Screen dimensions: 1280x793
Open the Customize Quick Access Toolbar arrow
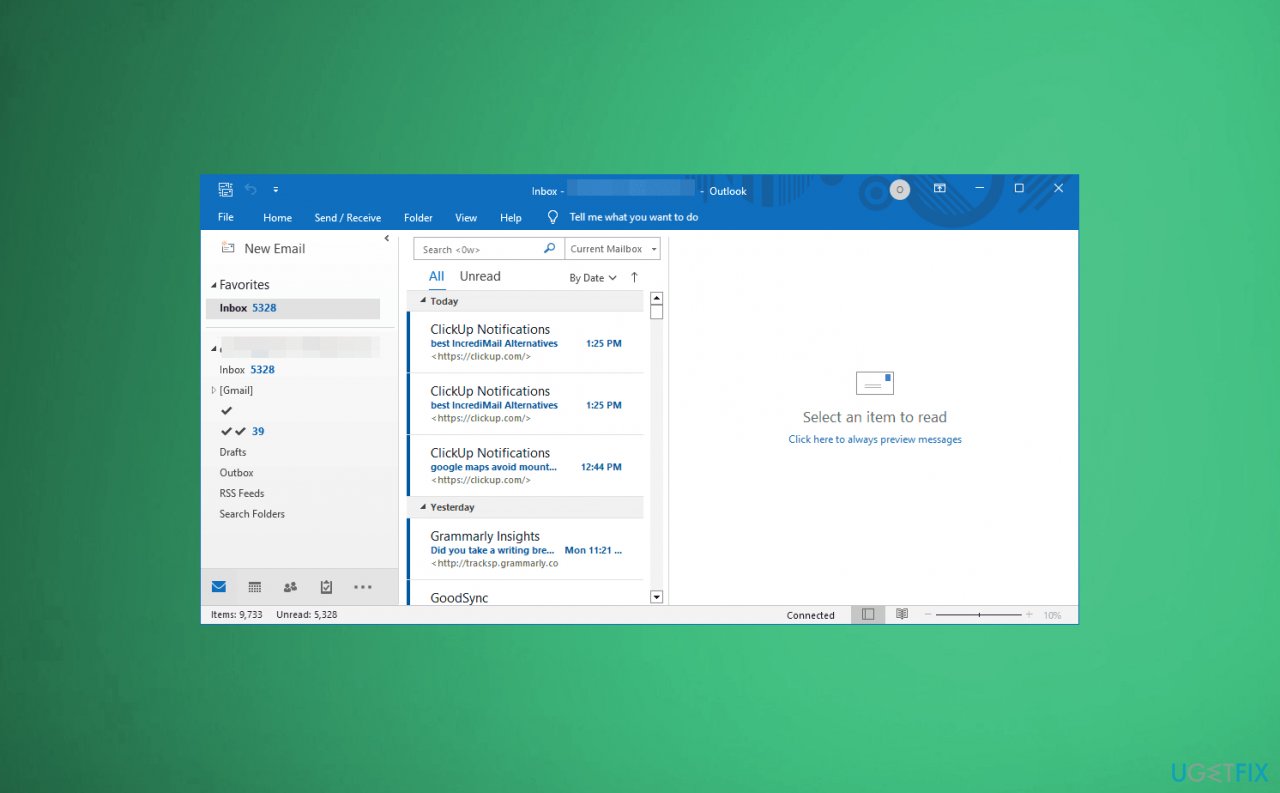point(276,189)
